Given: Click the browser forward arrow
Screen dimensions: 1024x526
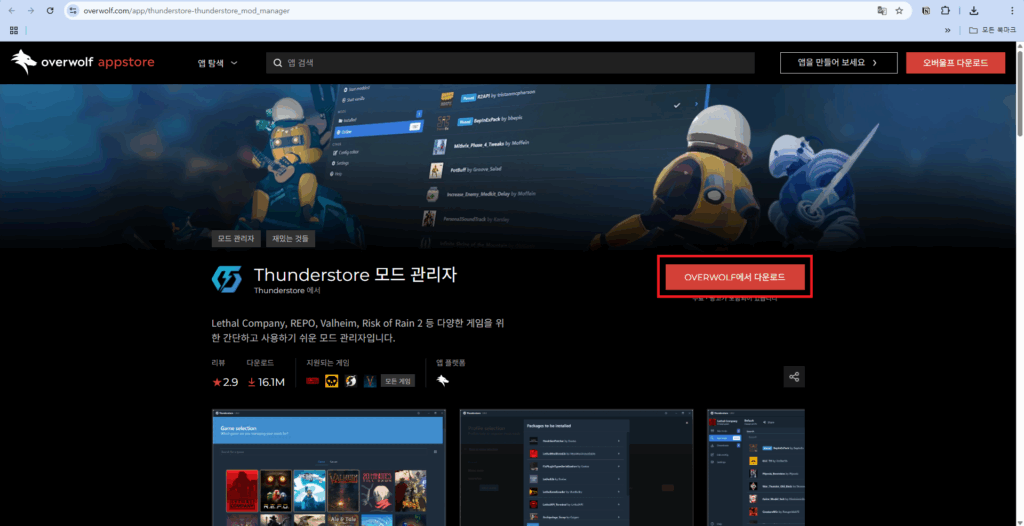Looking at the screenshot, I should tap(31, 10).
